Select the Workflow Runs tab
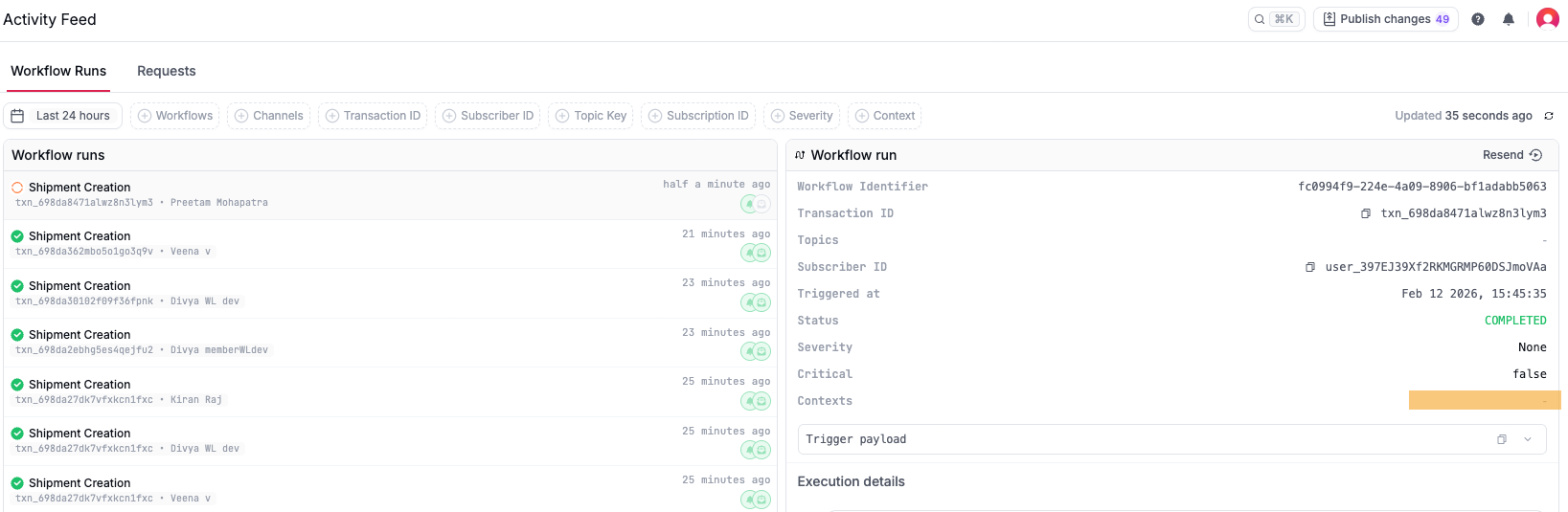 point(58,71)
